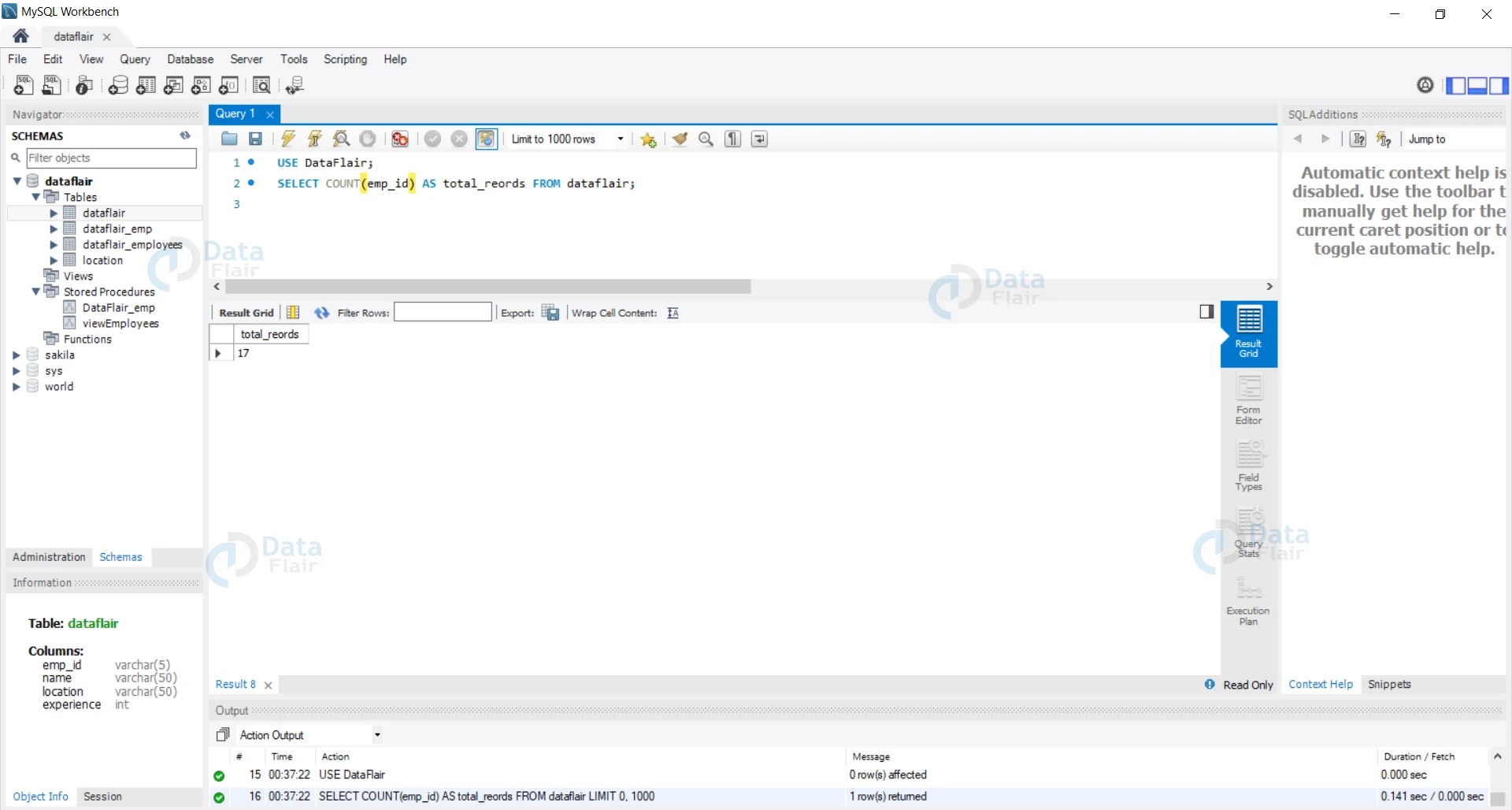Expand the sakila schema
The height and width of the screenshot is (810, 1512).
click(x=16, y=355)
